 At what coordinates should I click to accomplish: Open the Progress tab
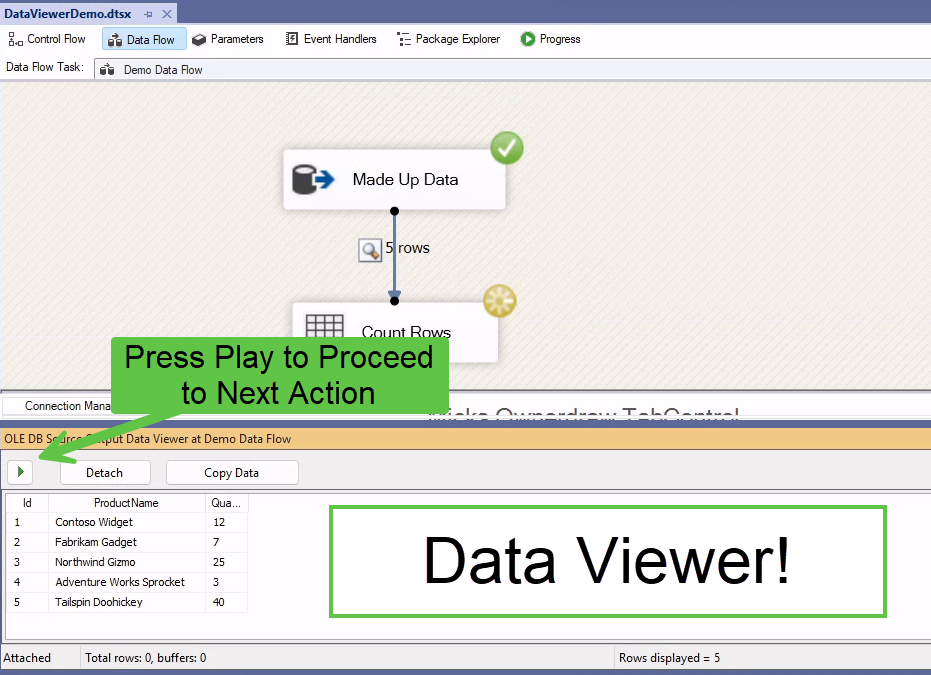[550, 39]
